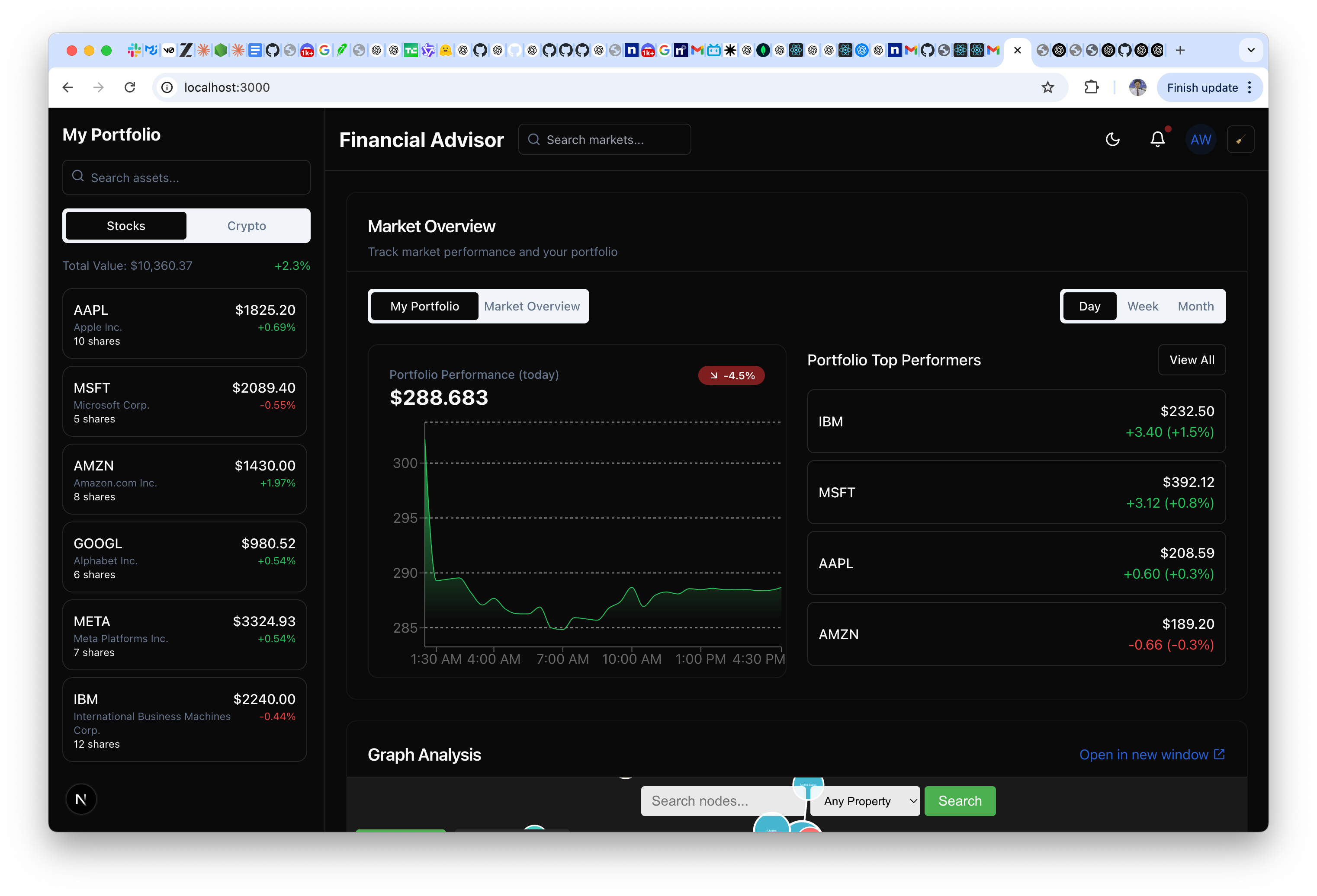The height and width of the screenshot is (896, 1317).
Task: Open the Finish update three-dot menu
Action: click(x=1250, y=87)
